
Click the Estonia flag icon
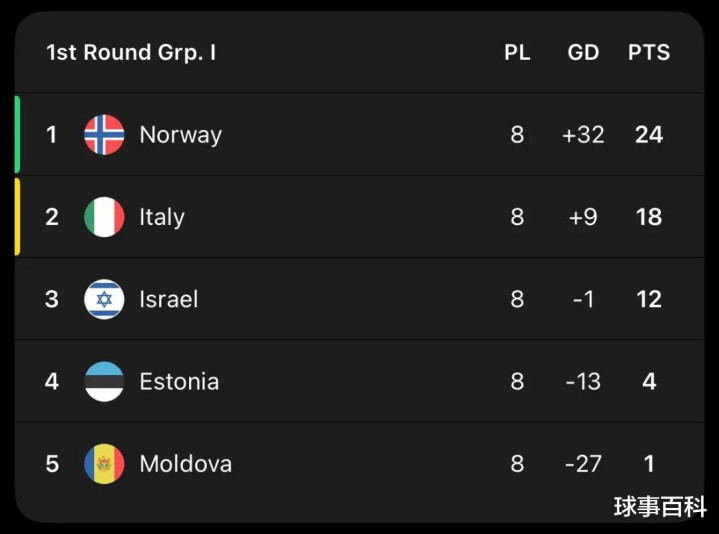click(104, 381)
